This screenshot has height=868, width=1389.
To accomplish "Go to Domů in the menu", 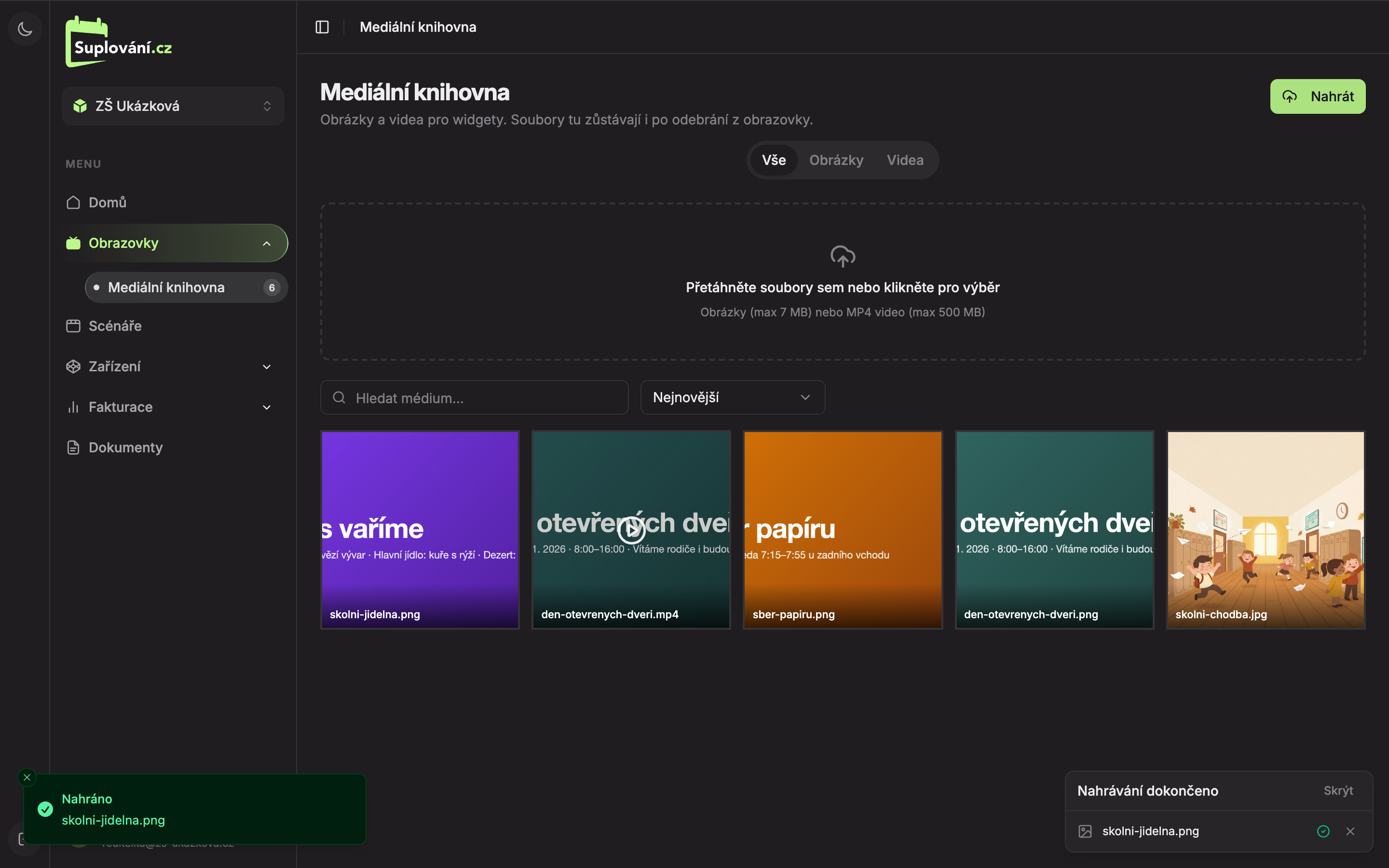I will pyautogui.click(x=173, y=202).
